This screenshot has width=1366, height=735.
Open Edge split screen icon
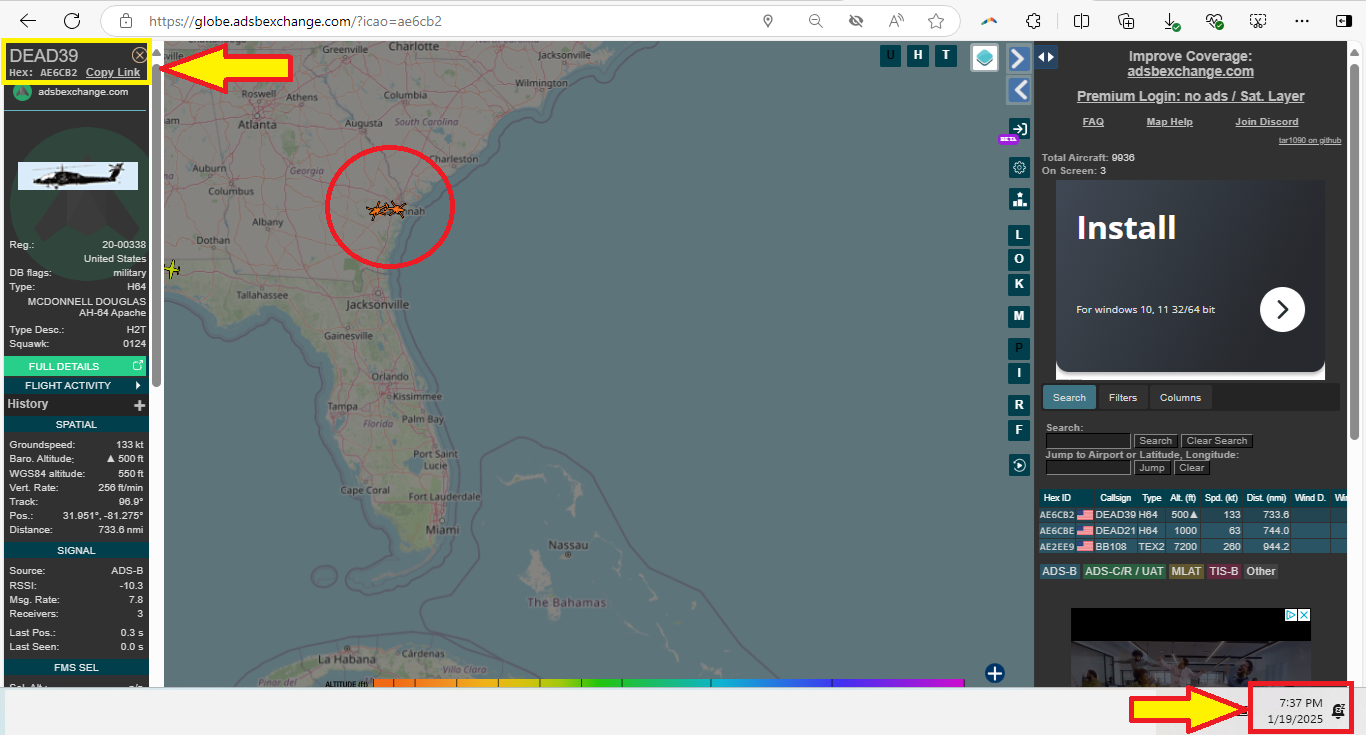1081,21
